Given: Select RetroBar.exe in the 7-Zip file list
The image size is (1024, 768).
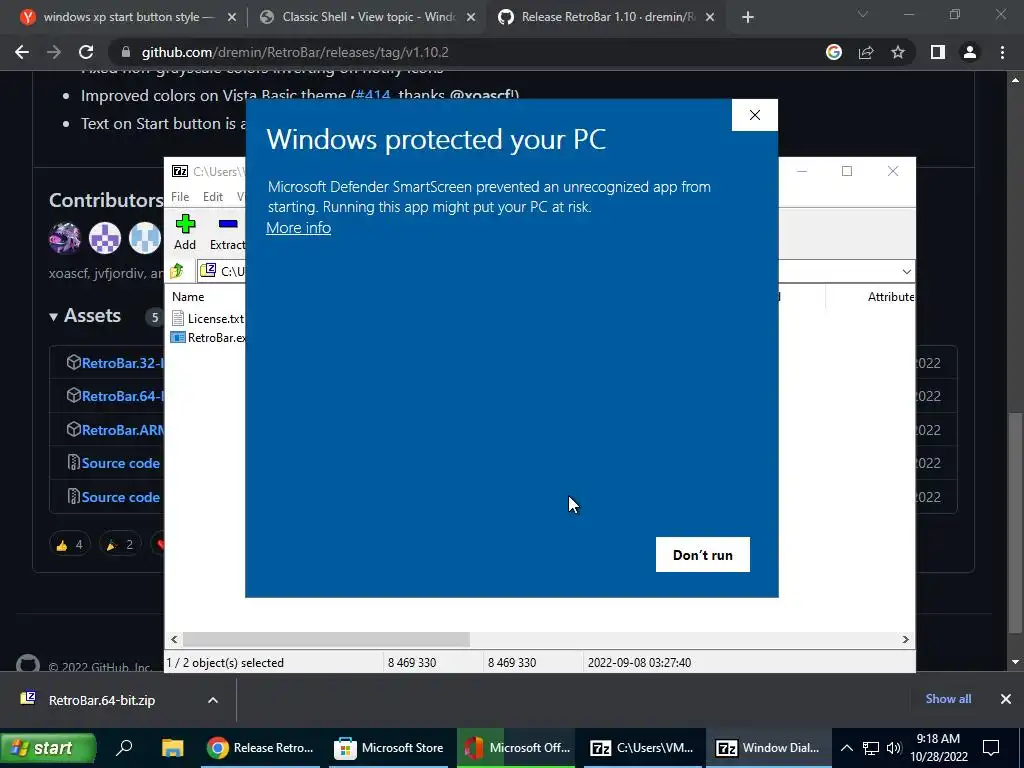Looking at the screenshot, I should tap(208, 338).
